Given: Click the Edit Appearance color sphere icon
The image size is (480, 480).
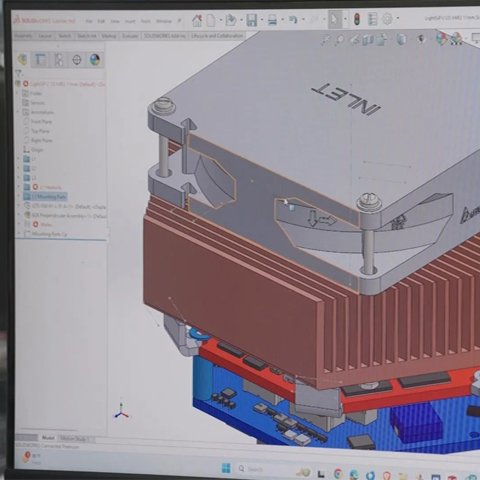Looking at the screenshot, I should (x=441, y=39).
